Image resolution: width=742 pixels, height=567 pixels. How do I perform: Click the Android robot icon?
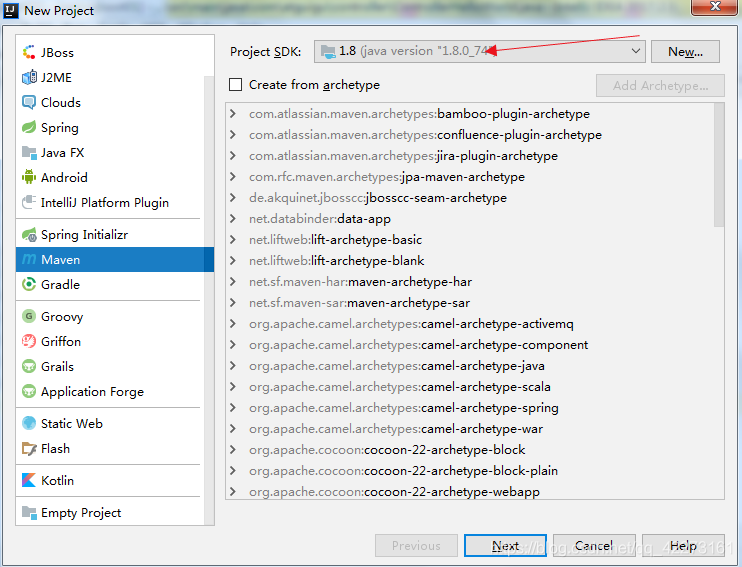[x=29, y=177]
